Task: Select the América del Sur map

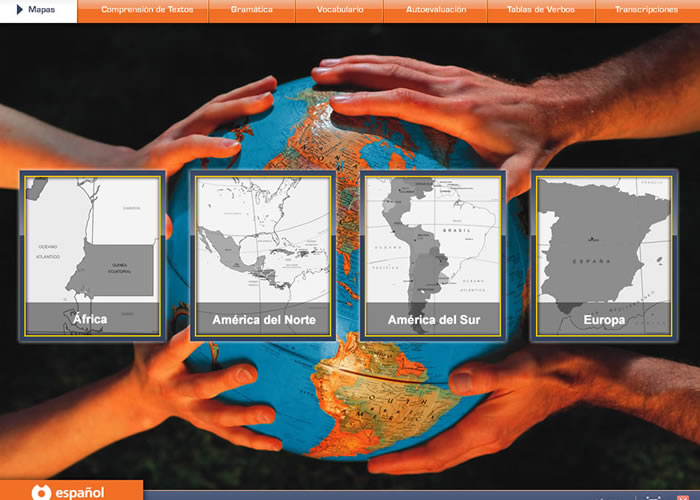Action: click(433, 256)
